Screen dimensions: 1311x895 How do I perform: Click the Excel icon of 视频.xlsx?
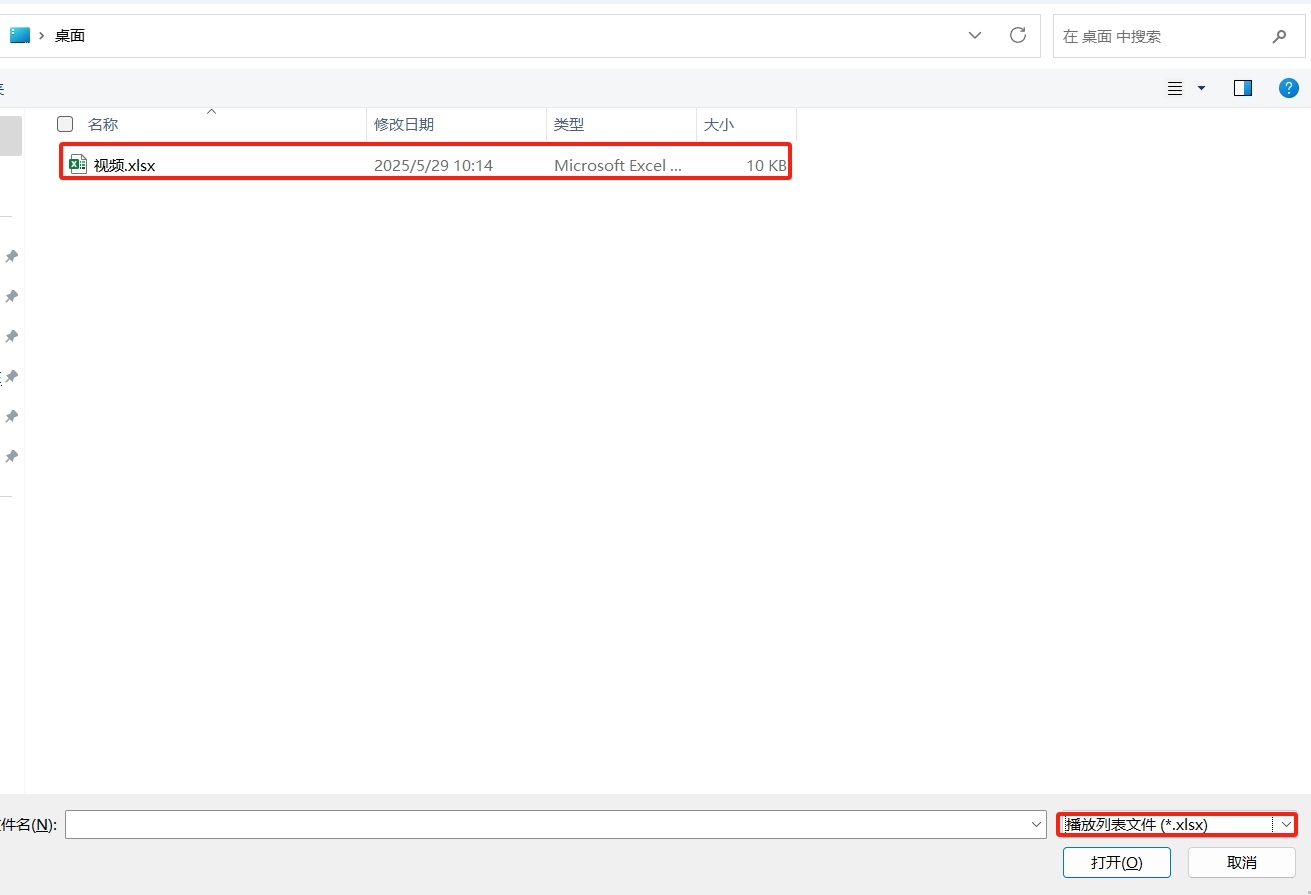[x=77, y=165]
